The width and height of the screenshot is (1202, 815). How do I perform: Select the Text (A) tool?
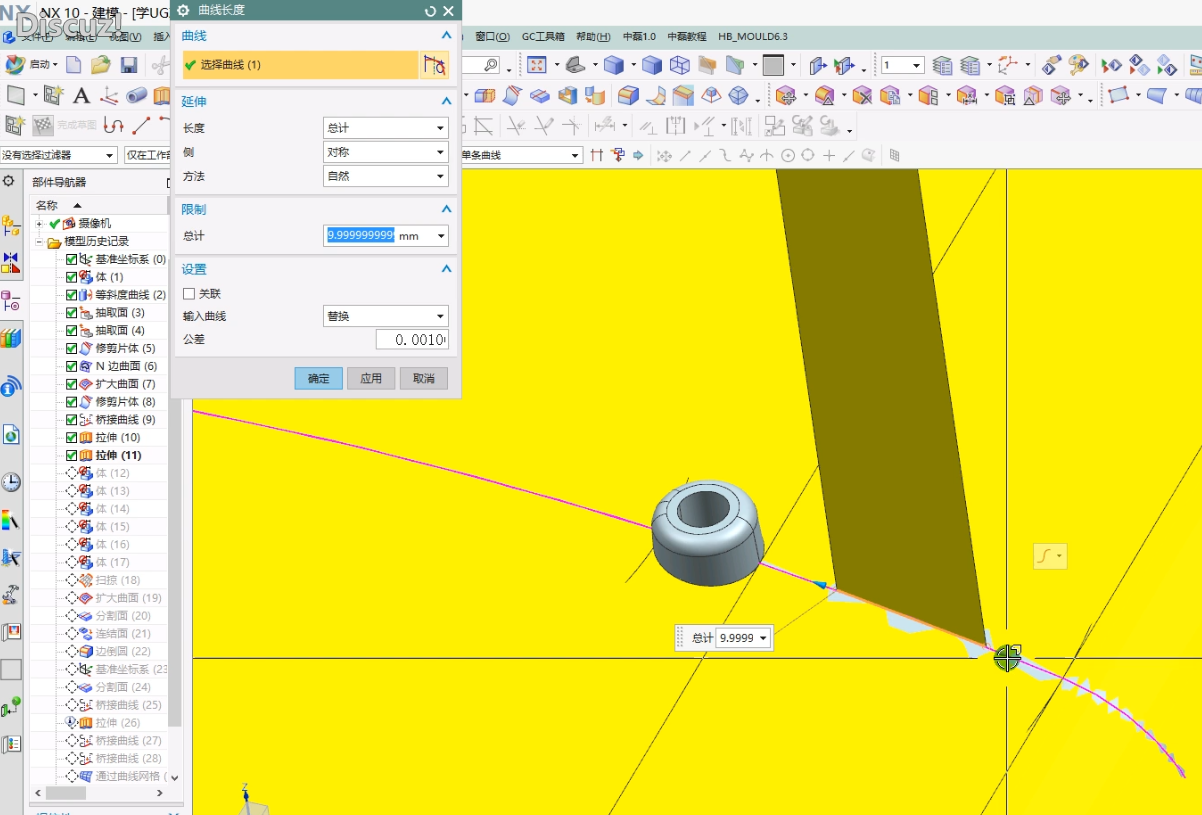click(x=81, y=96)
